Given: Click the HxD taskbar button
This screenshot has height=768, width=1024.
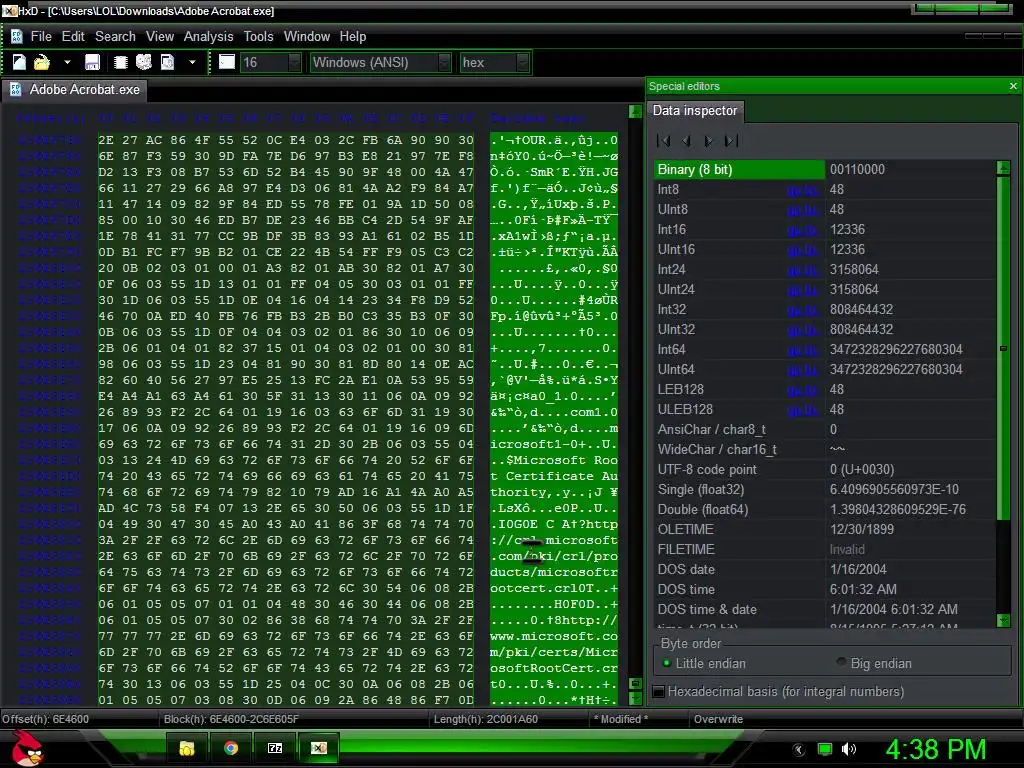Looking at the screenshot, I should click(x=319, y=748).
